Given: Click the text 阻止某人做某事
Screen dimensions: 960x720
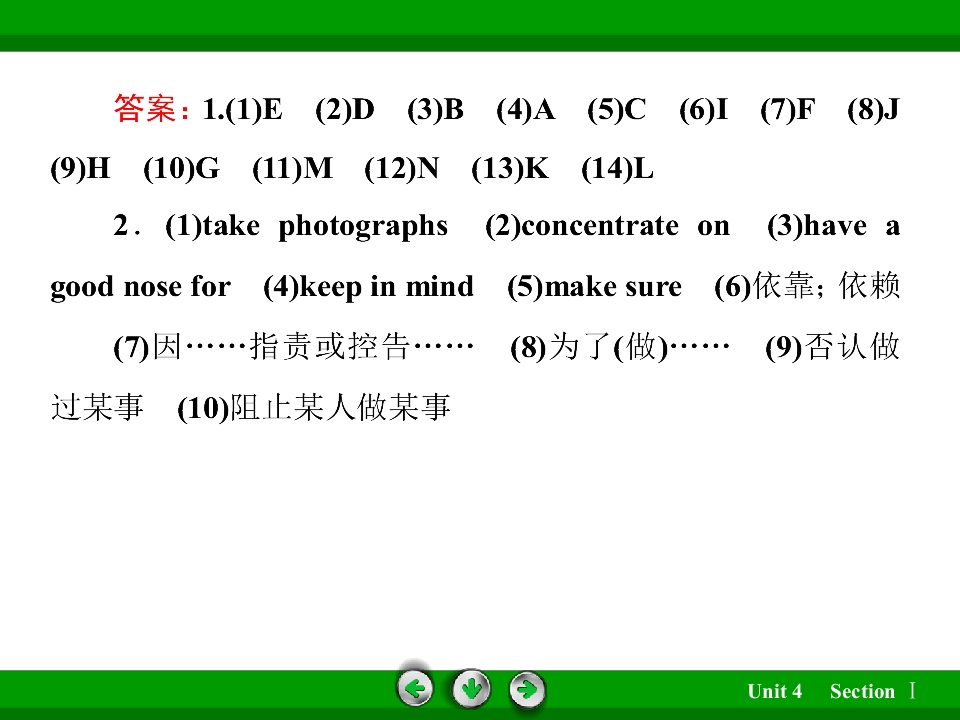Looking at the screenshot, I should [340, 407].
